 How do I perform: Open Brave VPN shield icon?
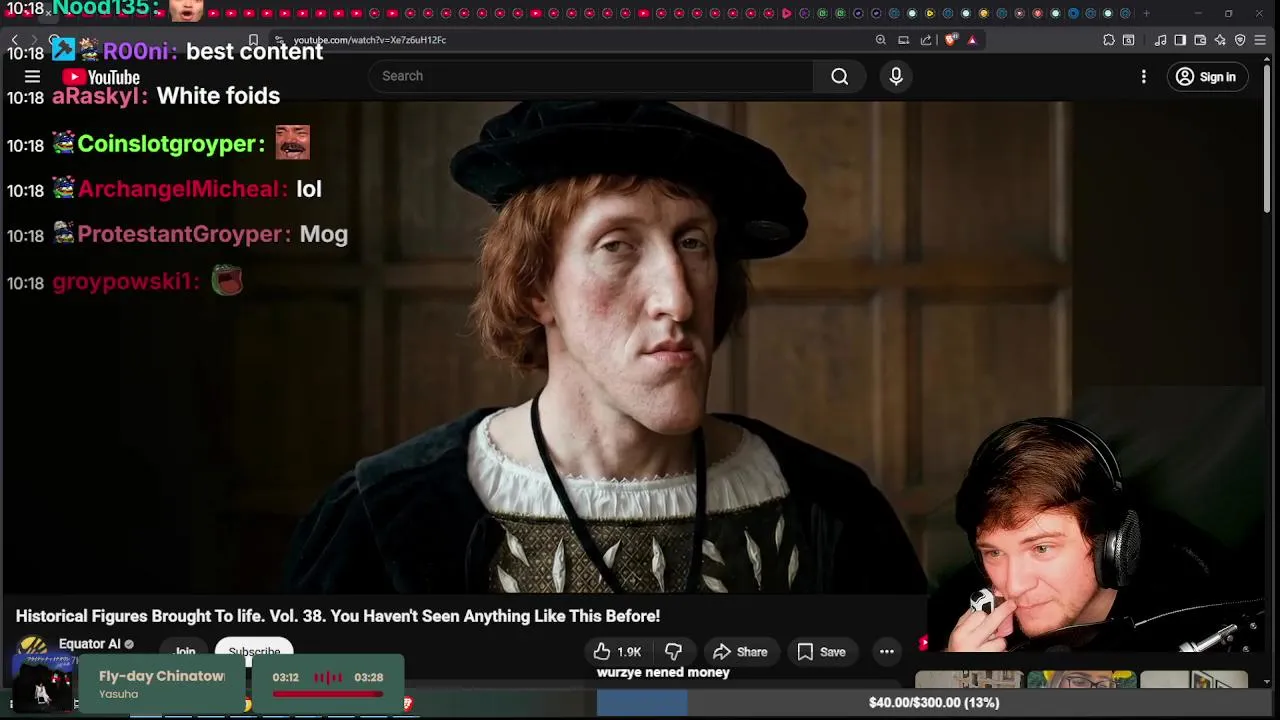1240,40
